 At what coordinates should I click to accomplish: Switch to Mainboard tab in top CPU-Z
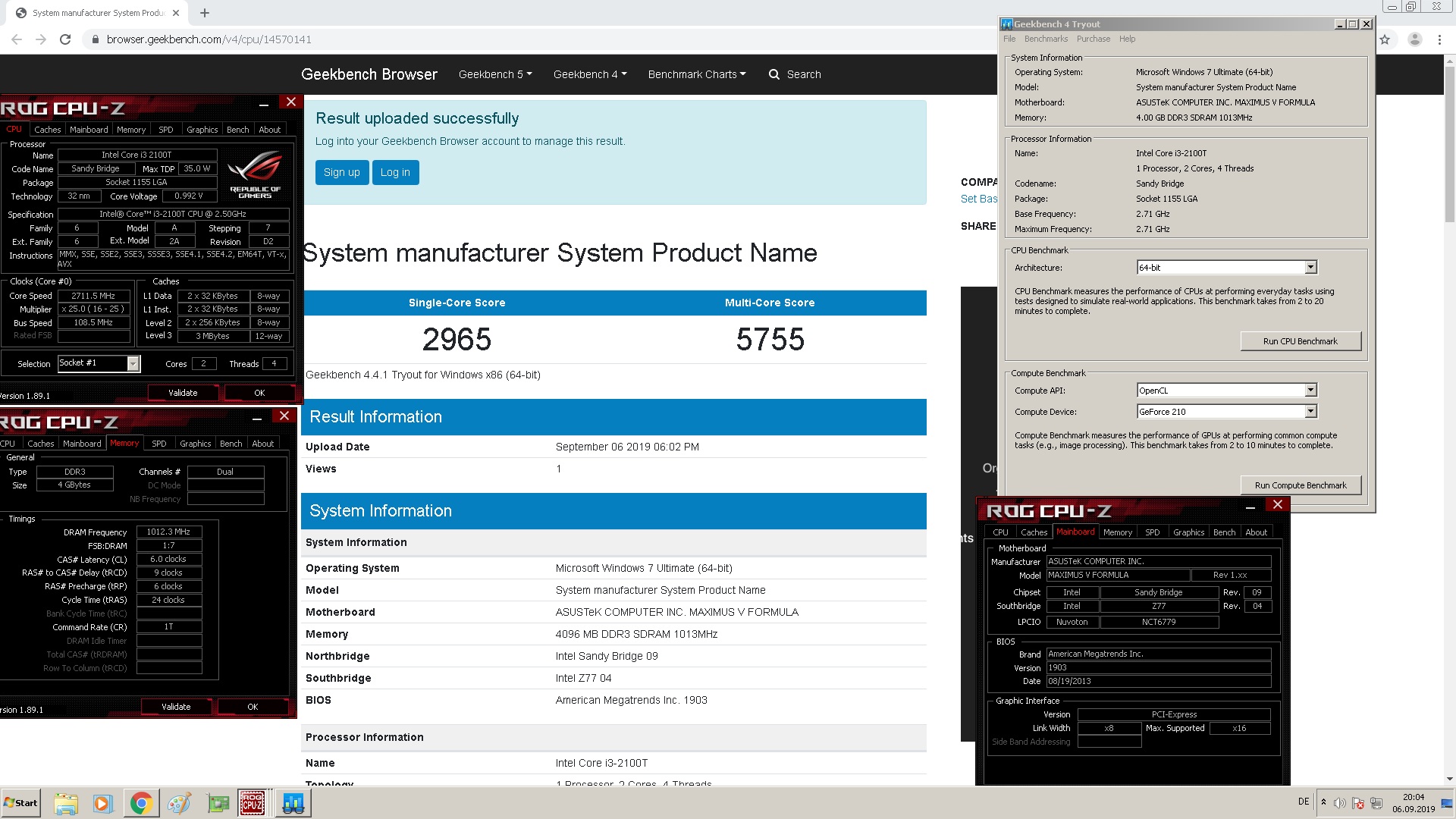coord(89,130)
